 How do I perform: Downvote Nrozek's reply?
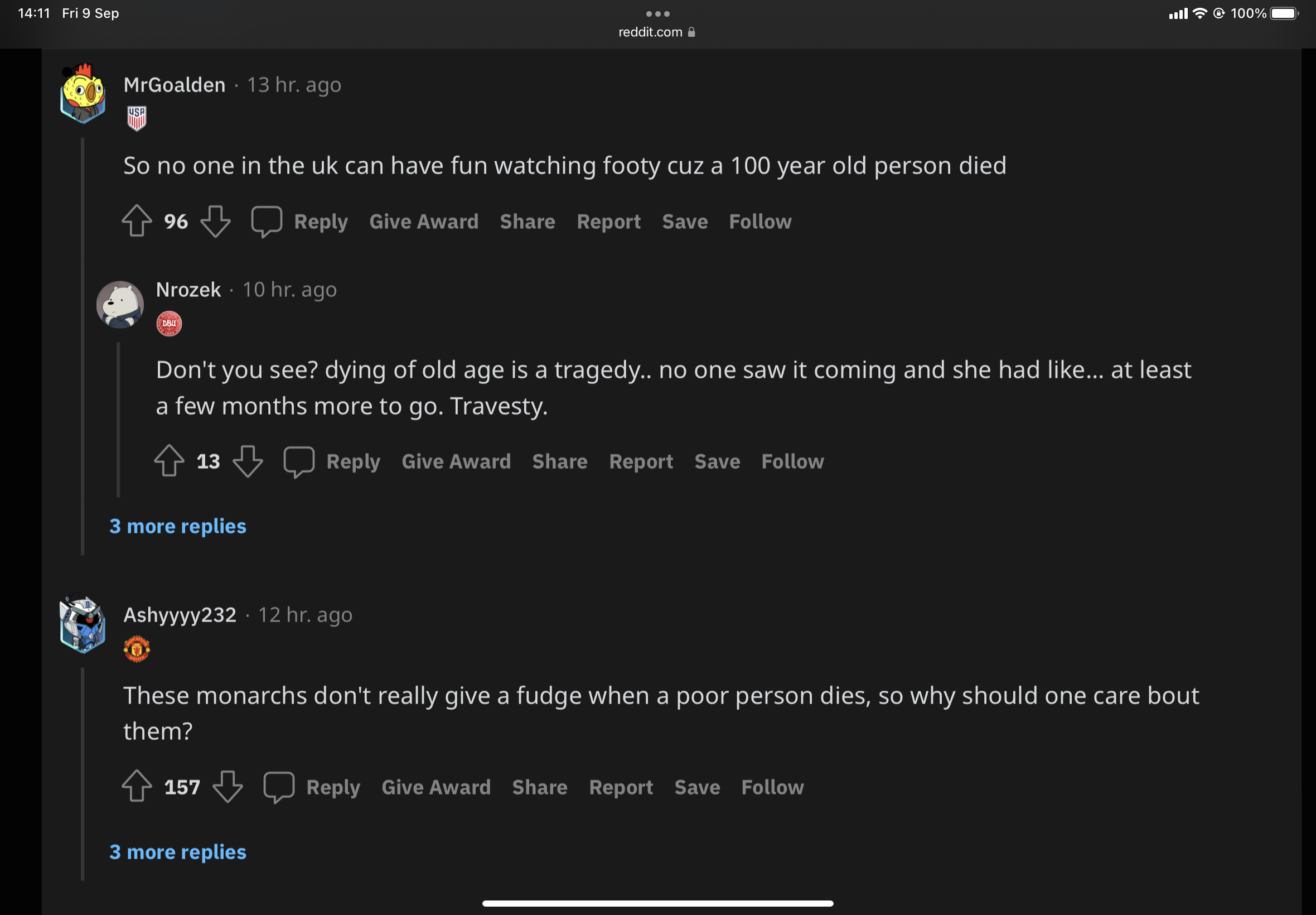click(x=248, y=461)
